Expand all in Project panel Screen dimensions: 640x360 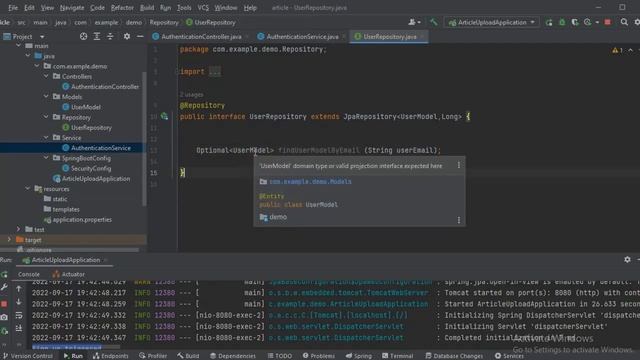(x=97, y=37)
